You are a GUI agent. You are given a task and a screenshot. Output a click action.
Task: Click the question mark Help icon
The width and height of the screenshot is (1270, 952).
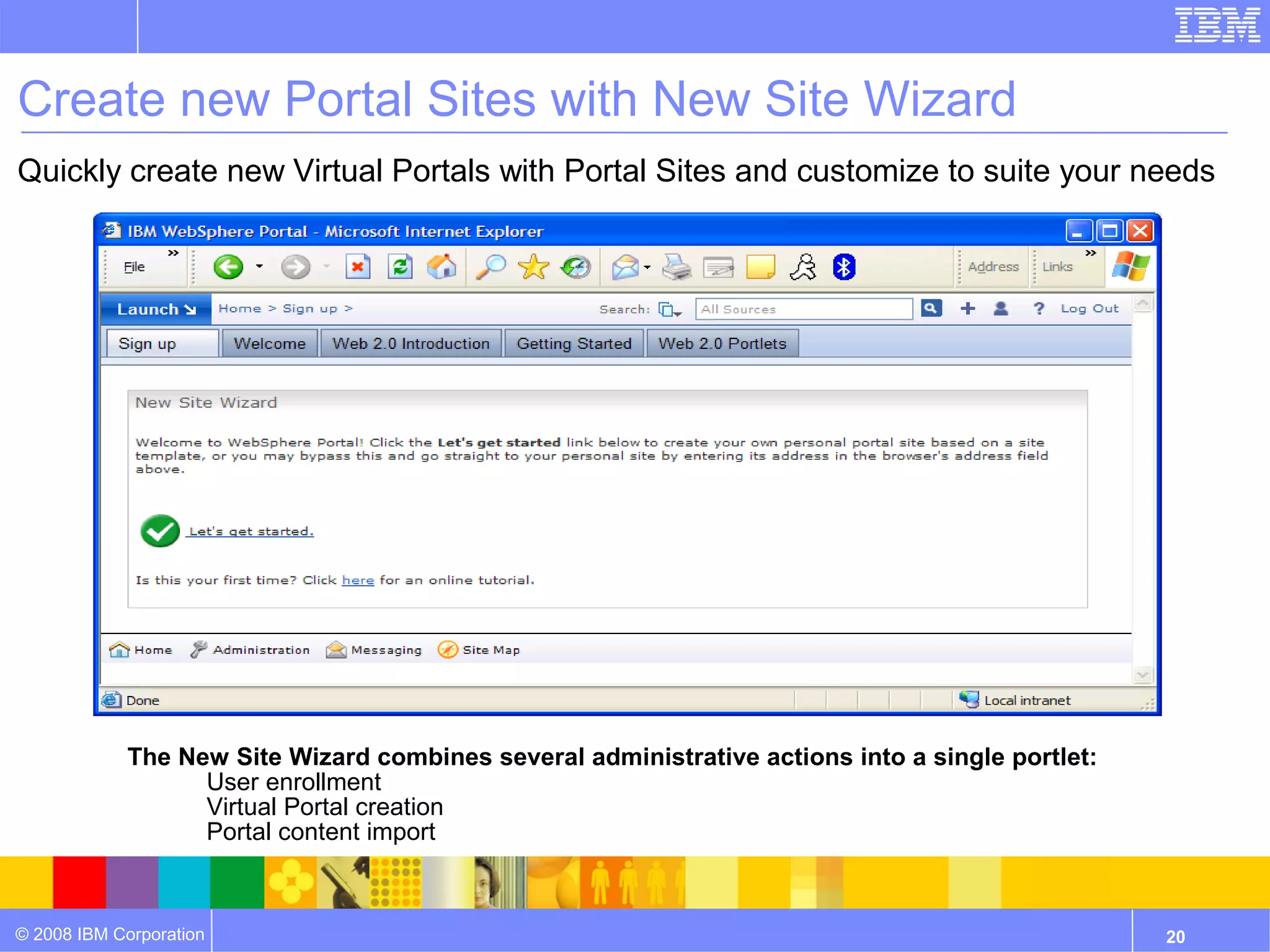[1039, 308]
